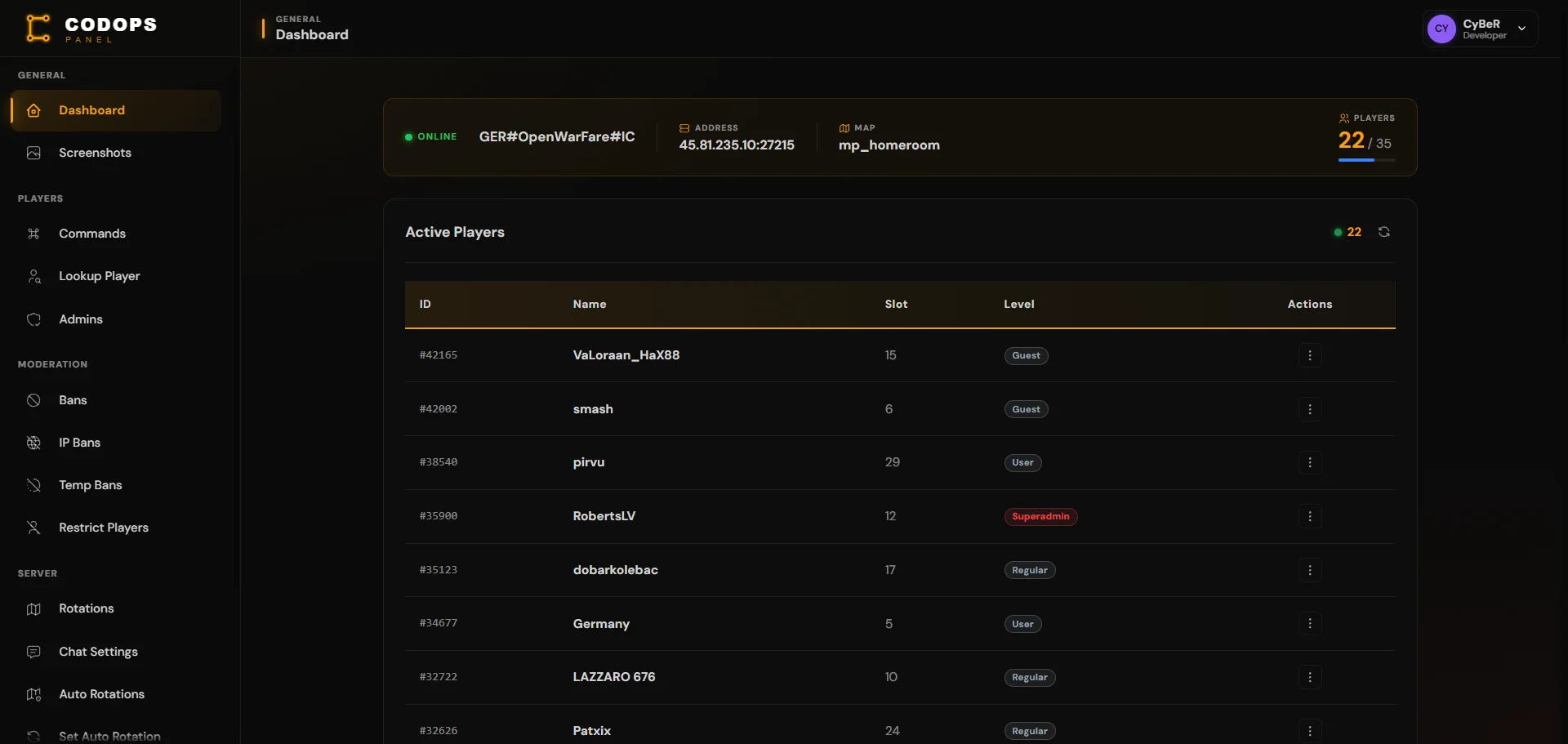The width and height of the screenshot is (1568, 744).
Task: Open actions menu for Patxix
Action: point(1310,731)
